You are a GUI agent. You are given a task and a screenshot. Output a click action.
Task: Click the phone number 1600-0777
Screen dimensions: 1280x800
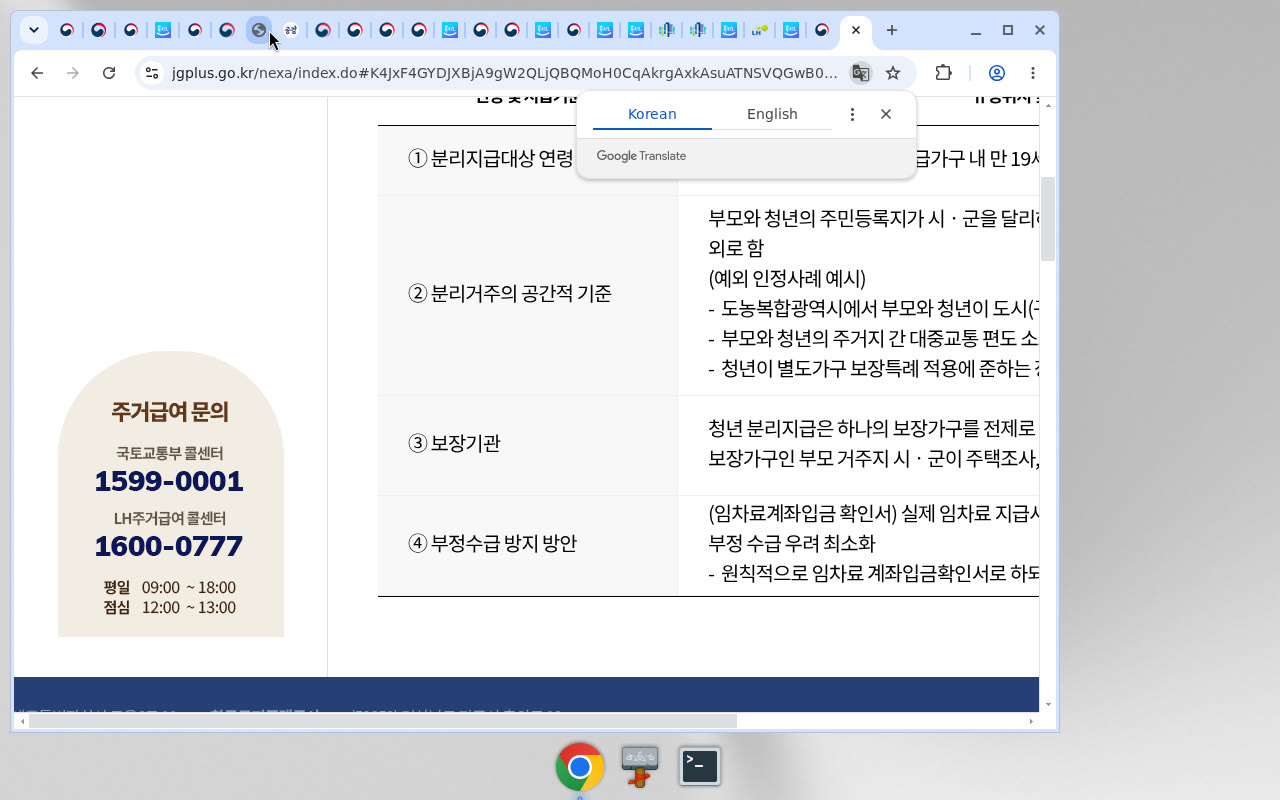click(169, 547)
